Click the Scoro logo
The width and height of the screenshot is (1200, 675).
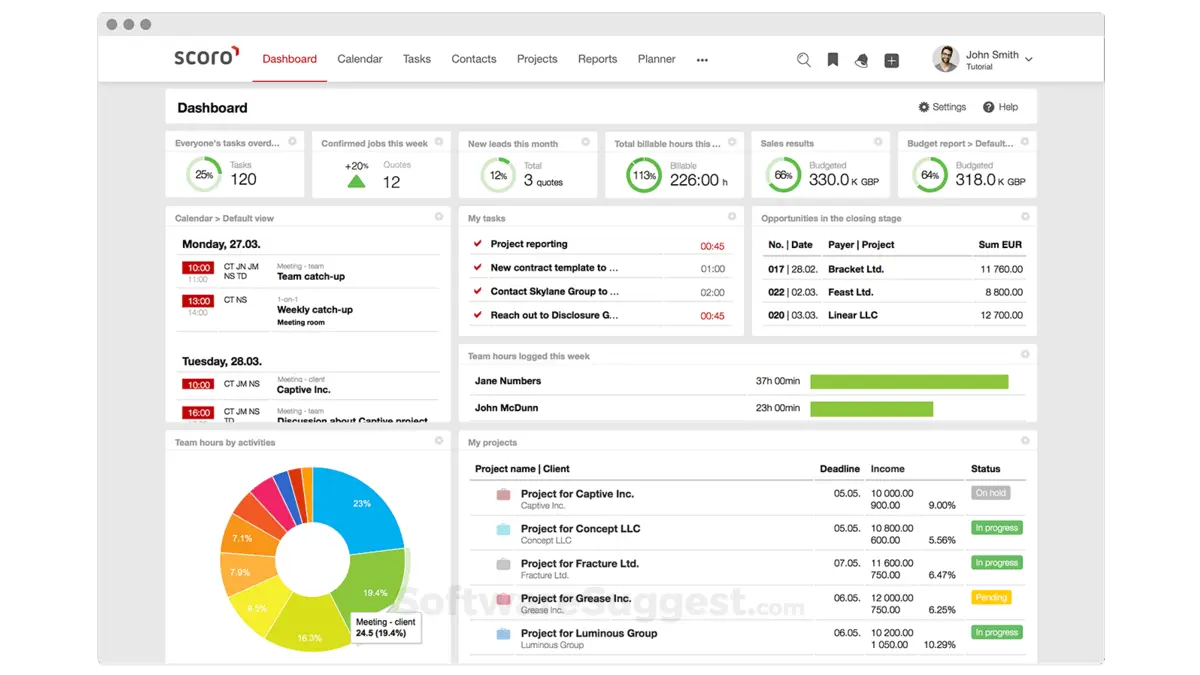207,57
